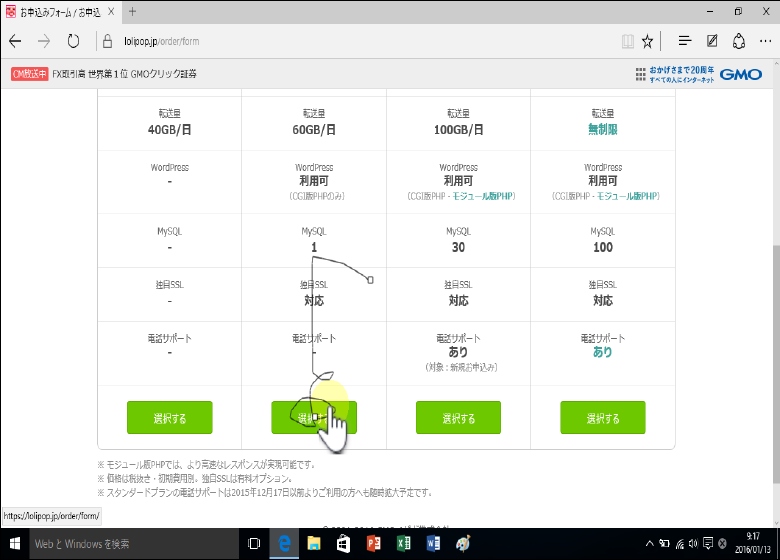This screenshot has height=560, width=780.
Task: Click 選択する under the 無制限 plan
Action: tap(603, 418)
